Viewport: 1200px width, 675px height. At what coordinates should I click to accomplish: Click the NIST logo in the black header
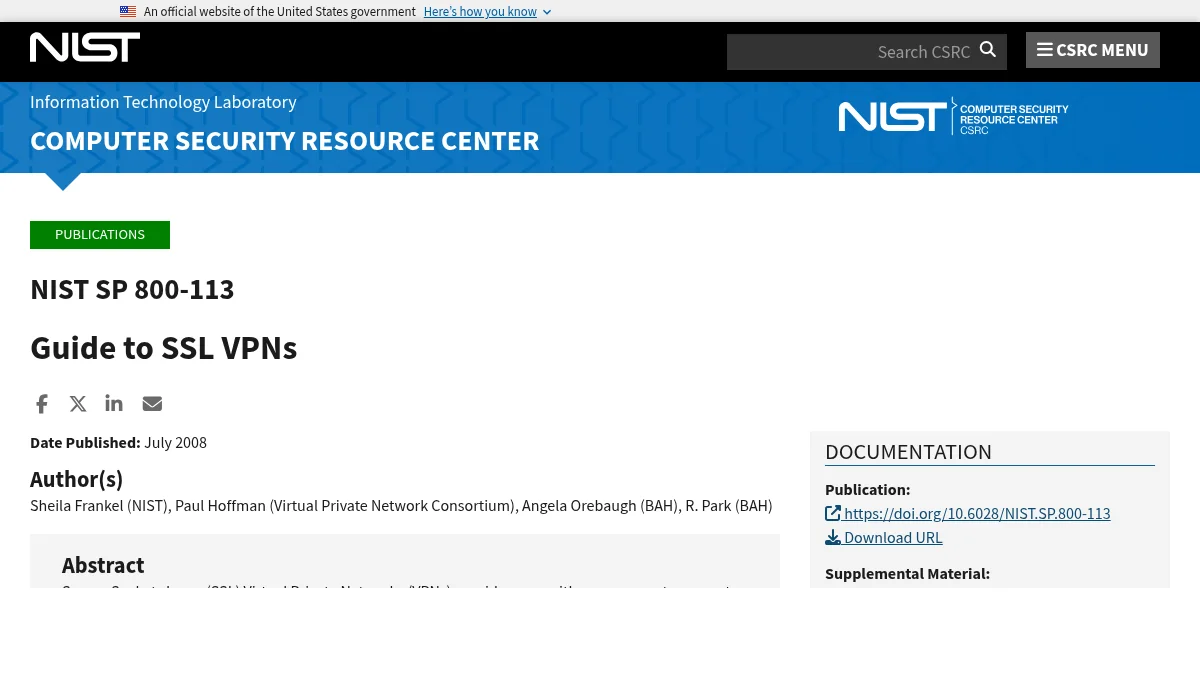[85, 47]
